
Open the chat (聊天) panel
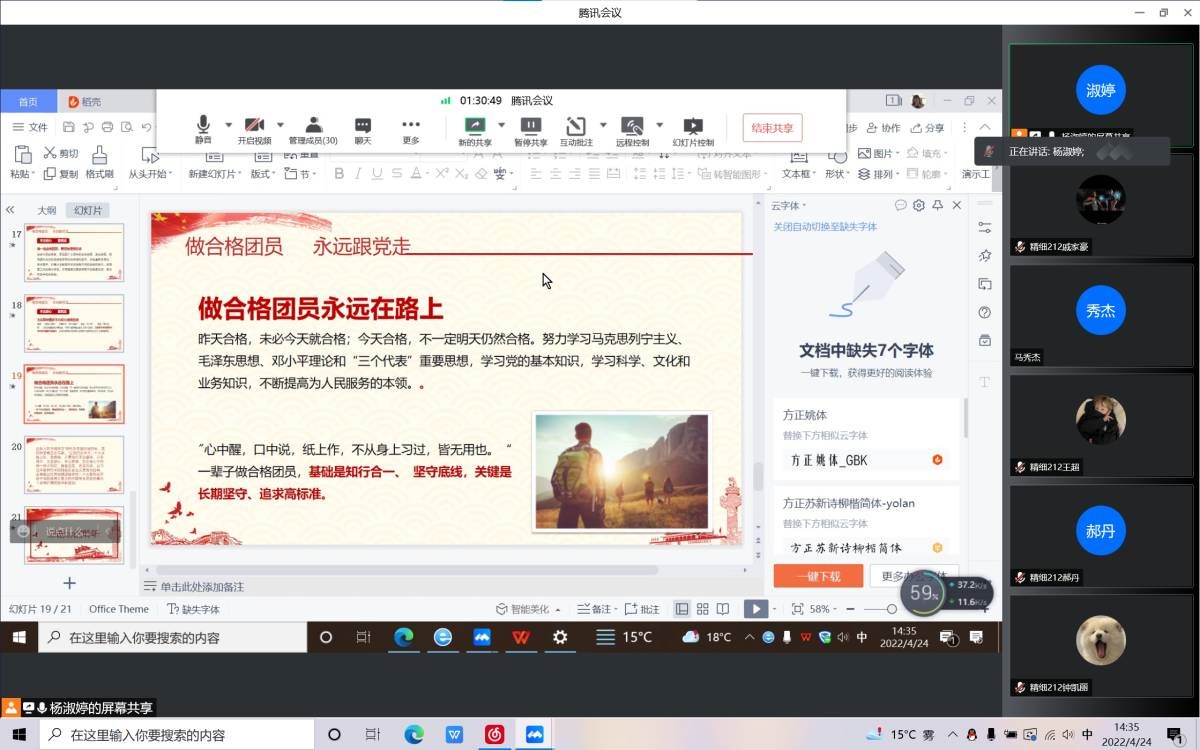tap(363, 130)
